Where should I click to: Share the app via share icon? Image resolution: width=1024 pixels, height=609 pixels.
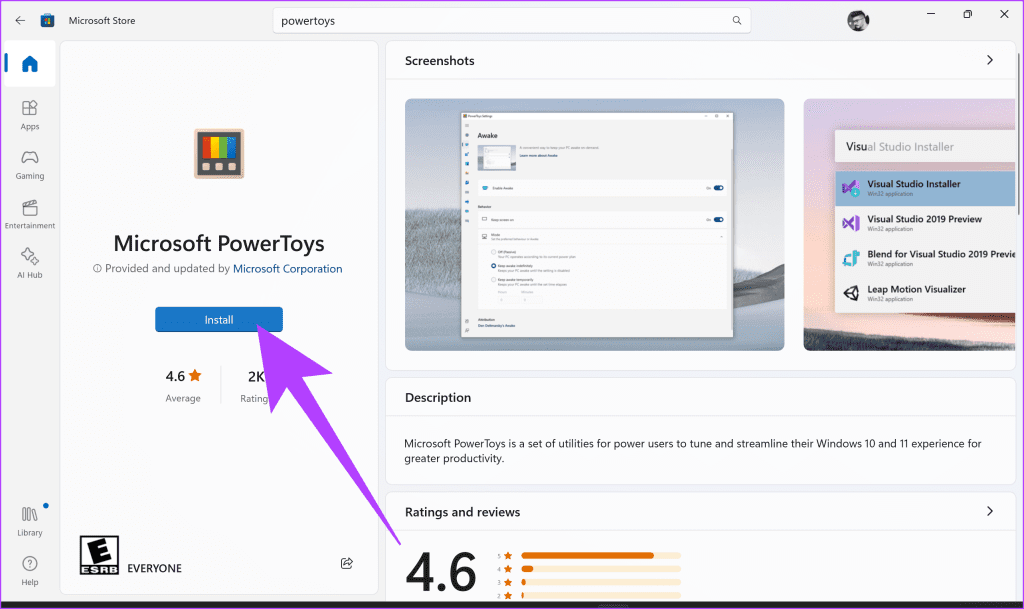coord(347,563)
